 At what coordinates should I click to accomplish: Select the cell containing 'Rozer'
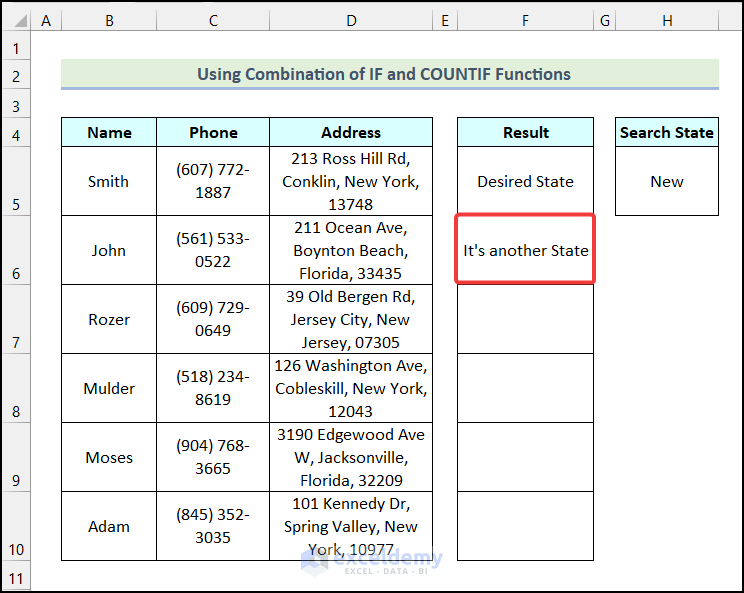109,319
